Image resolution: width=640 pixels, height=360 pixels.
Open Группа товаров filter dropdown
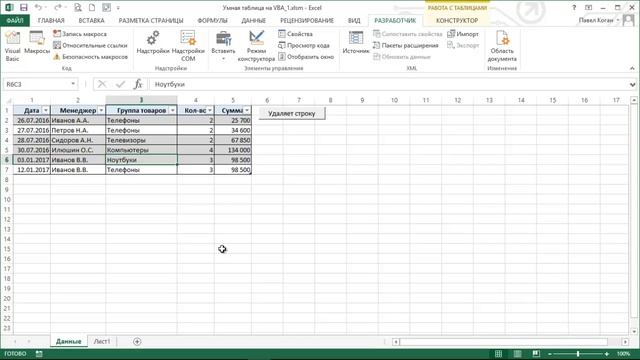pyautogui.click(x=172, y=111)
